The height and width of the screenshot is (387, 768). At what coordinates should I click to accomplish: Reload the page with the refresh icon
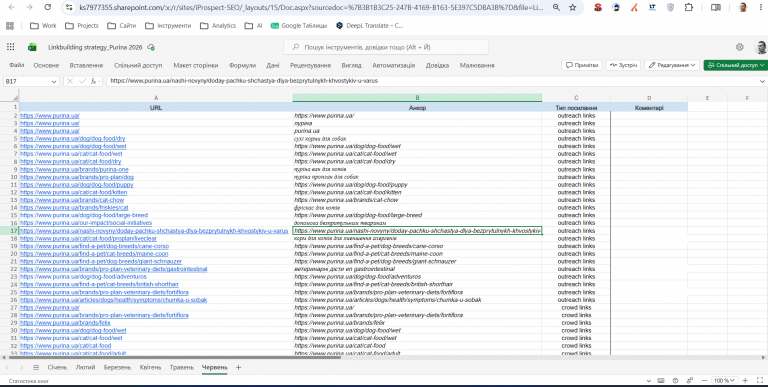(x=48, y=7)
